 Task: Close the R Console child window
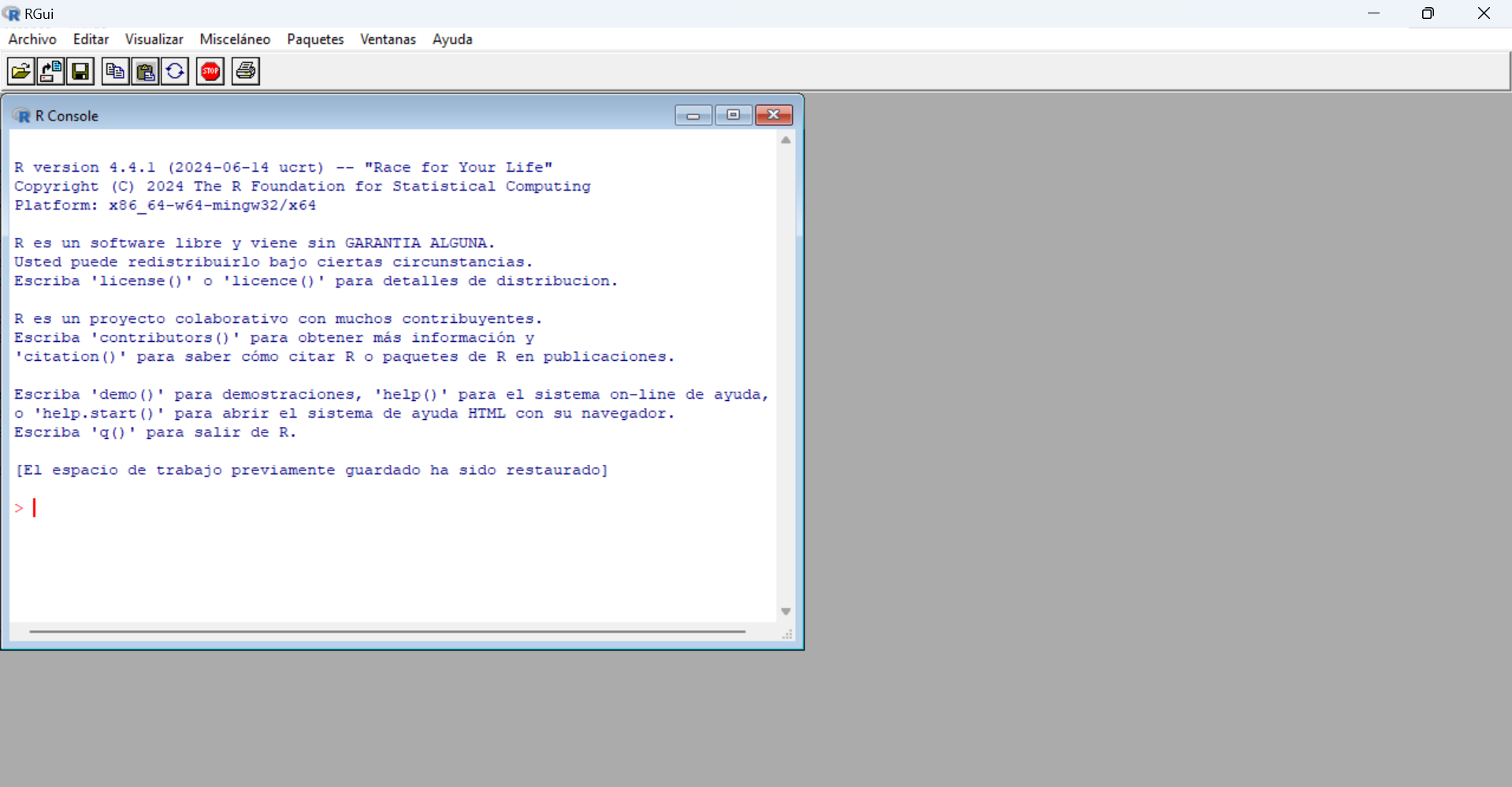pyautogui.click(x=774, y=115)
